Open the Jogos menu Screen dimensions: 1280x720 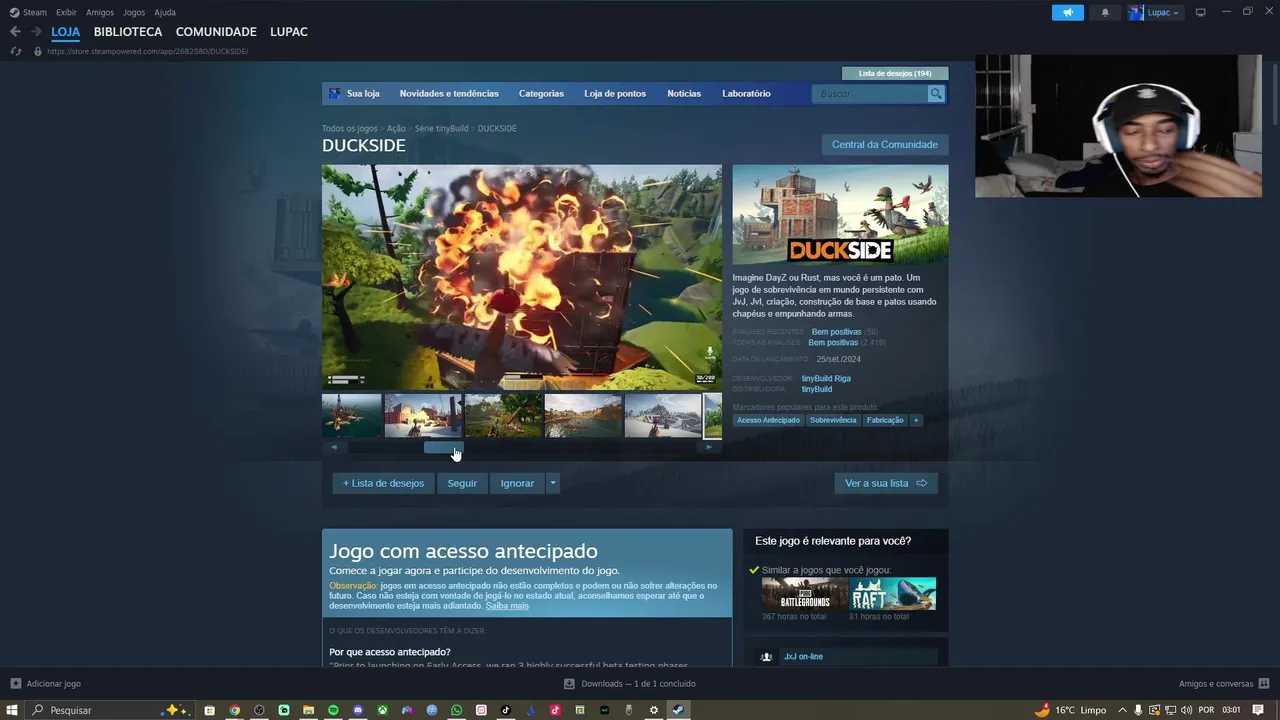click(134, 12)
